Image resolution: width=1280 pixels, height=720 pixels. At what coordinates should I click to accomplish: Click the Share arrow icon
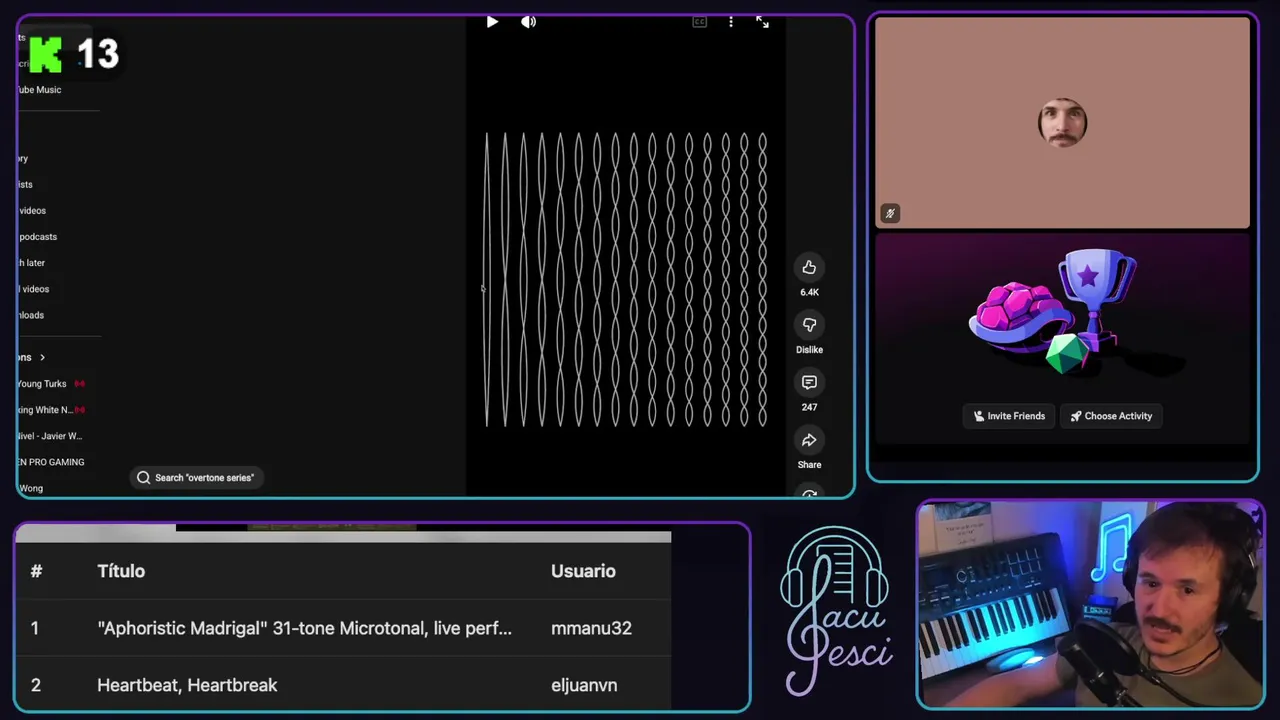point(809,440)
